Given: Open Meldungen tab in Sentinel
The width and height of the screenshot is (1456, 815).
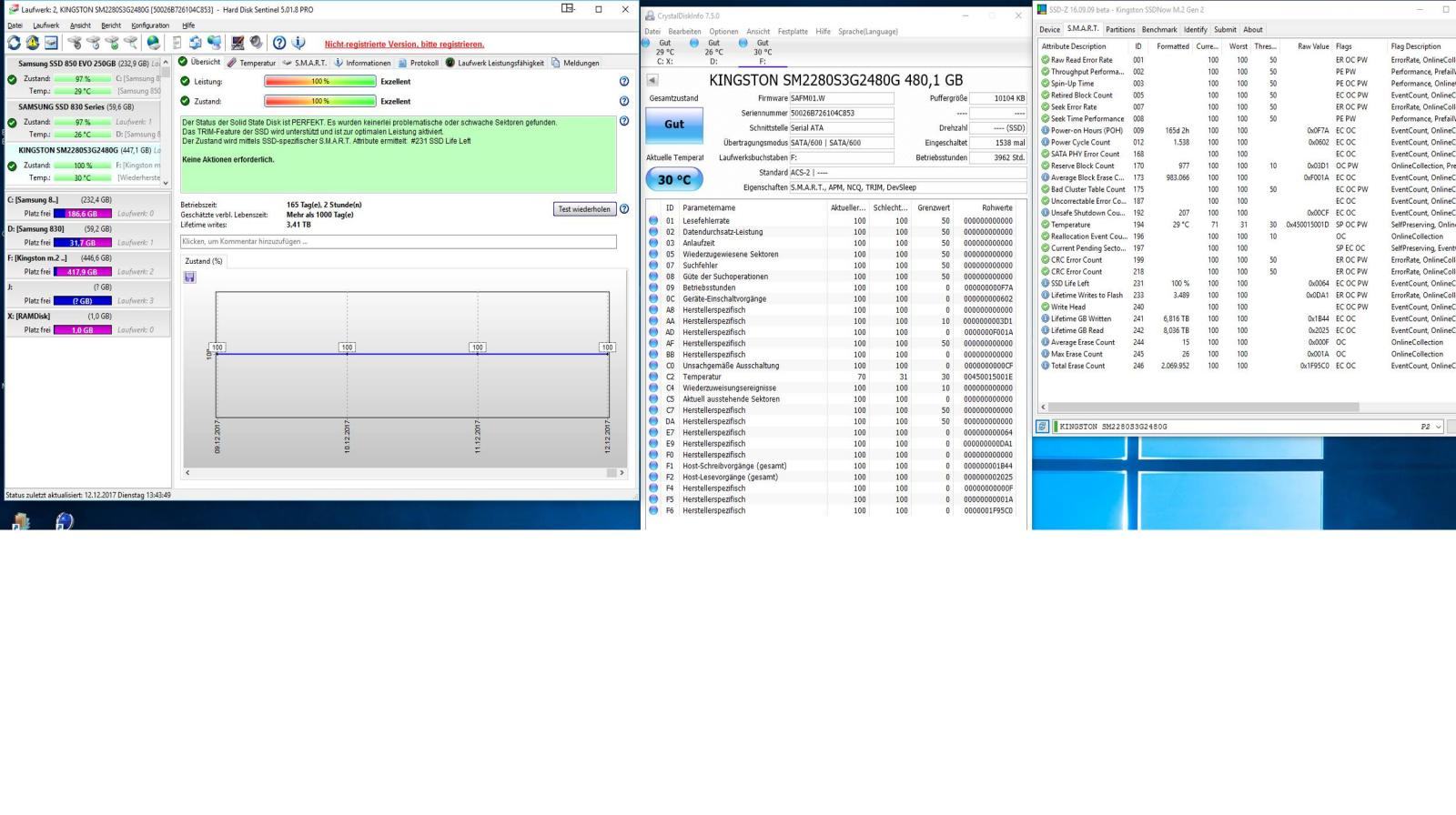Looking at the screenshot, I should 575,63.
